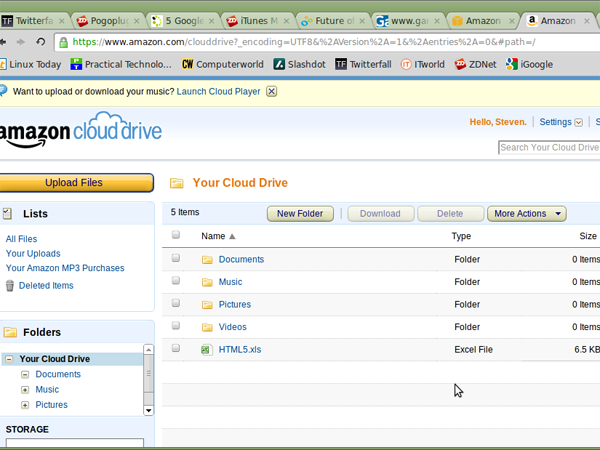Reload the page with the refresh icon

tap(40, 42)
